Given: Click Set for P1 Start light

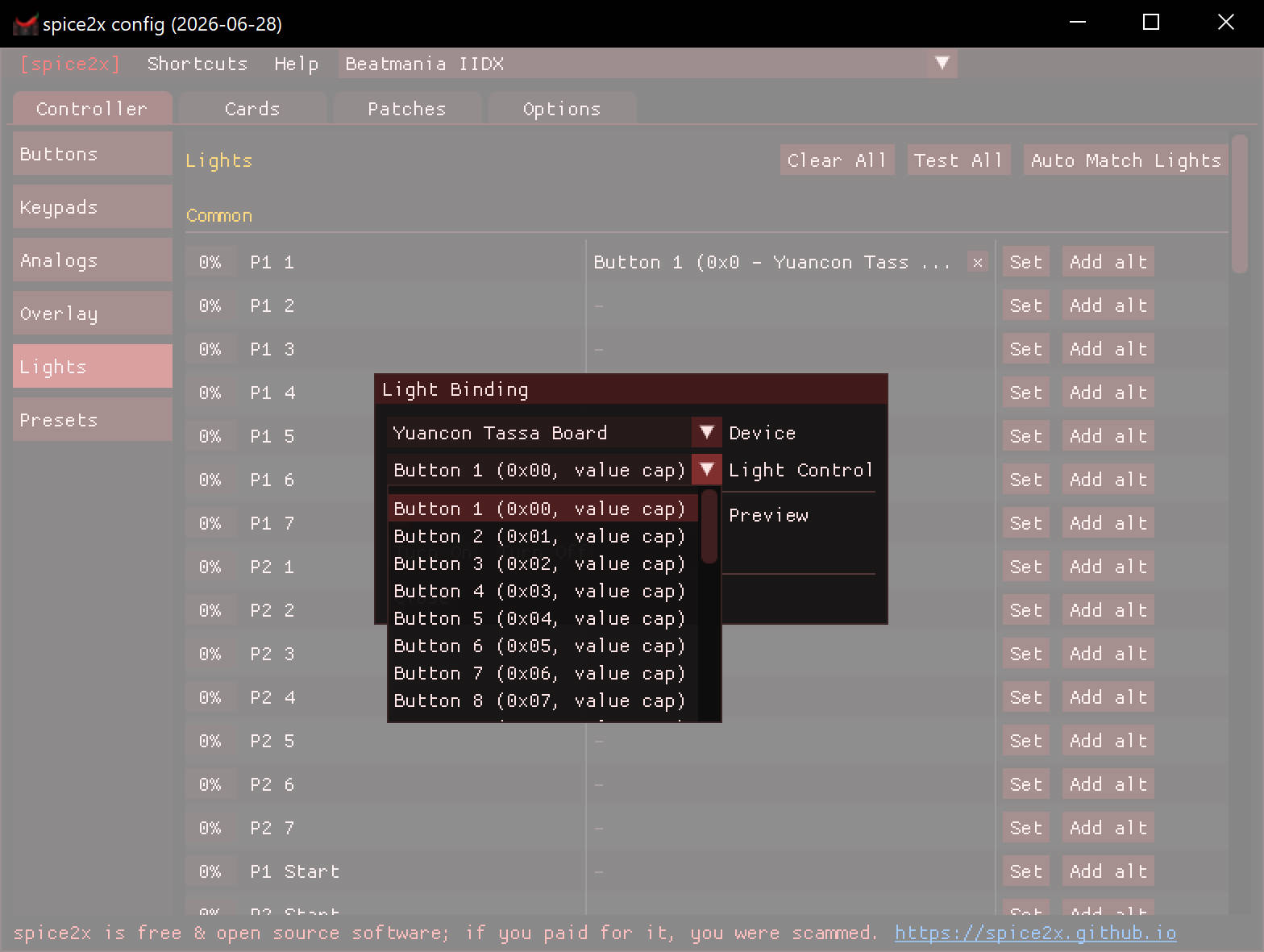Looking at the screenshot, I should coord(1026,871).
